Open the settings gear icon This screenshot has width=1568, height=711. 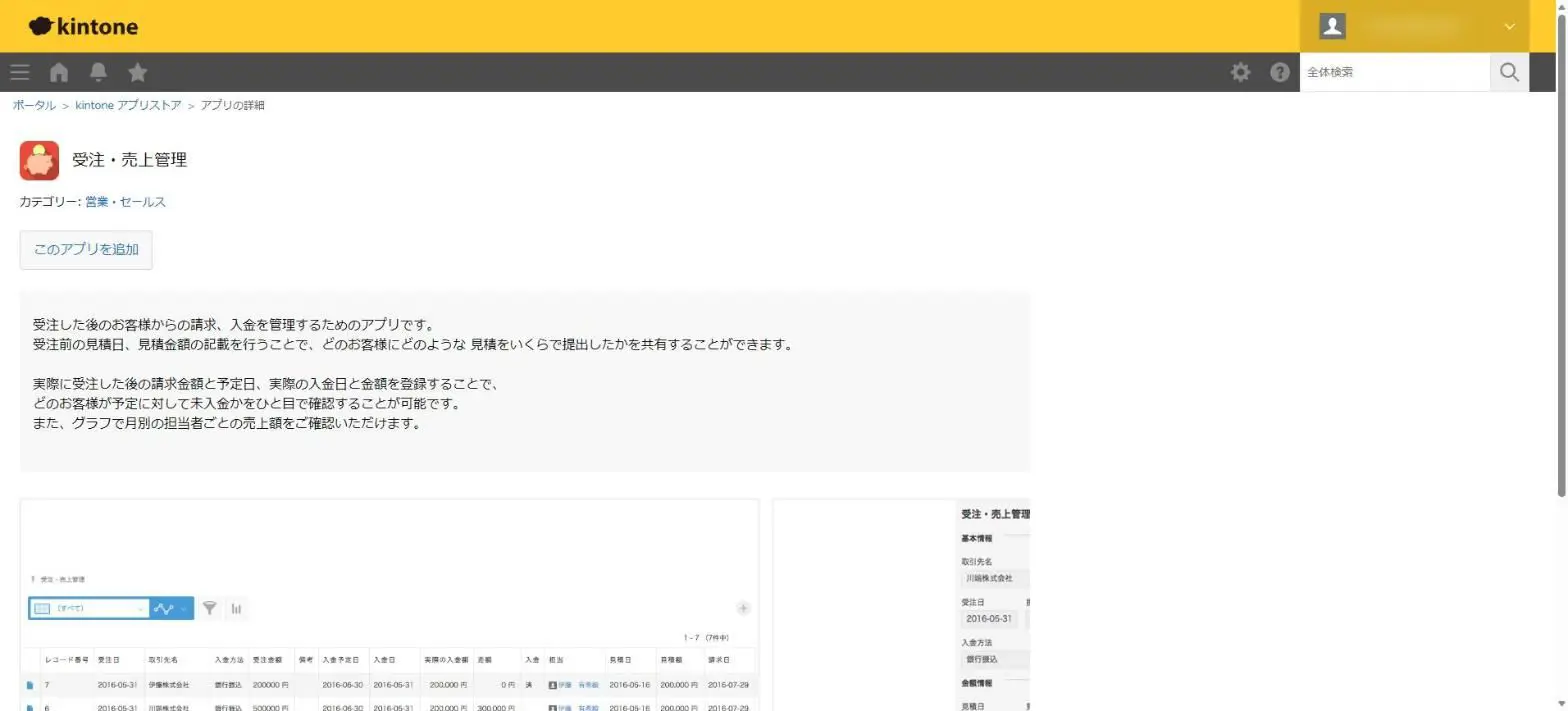[x=1240, y=72]
